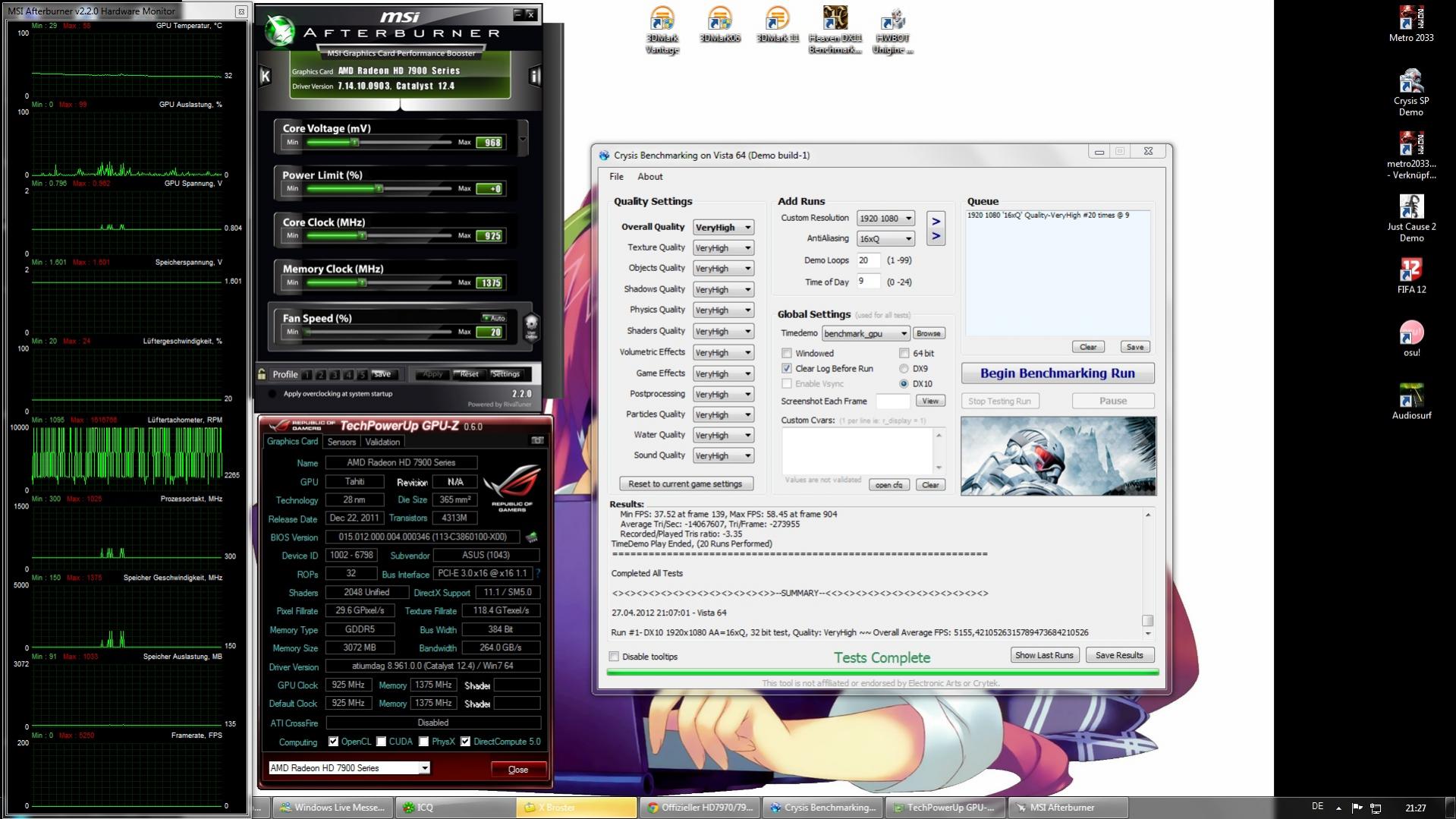Launch the Metro 2033 desktop icon

click(1411, 24)
